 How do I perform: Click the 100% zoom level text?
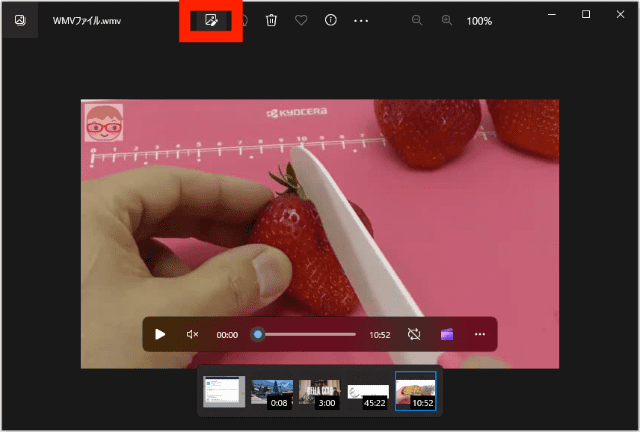480,21
